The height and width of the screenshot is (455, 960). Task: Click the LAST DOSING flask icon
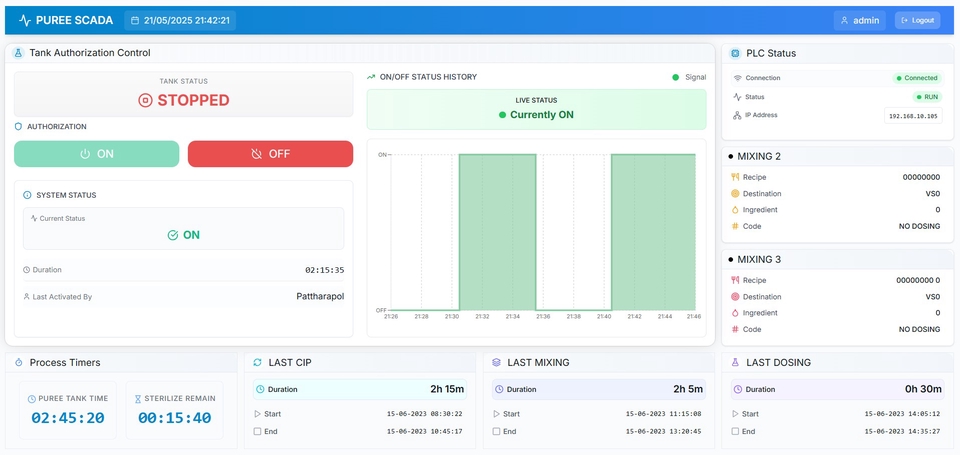[x=736, y=362]
